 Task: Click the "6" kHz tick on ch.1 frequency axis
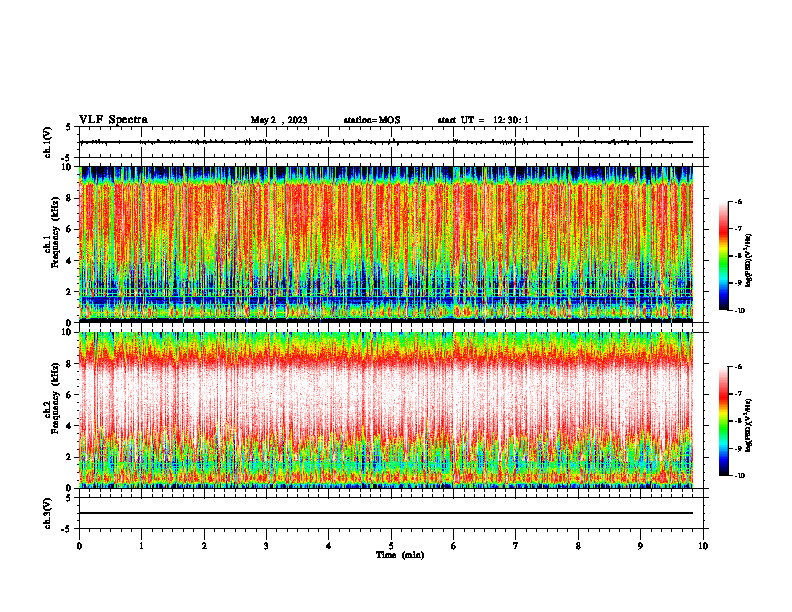70,229
